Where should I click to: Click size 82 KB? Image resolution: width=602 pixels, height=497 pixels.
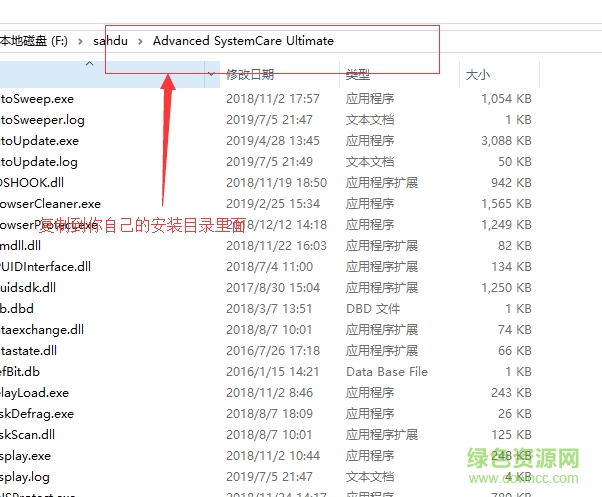[515, 246]
